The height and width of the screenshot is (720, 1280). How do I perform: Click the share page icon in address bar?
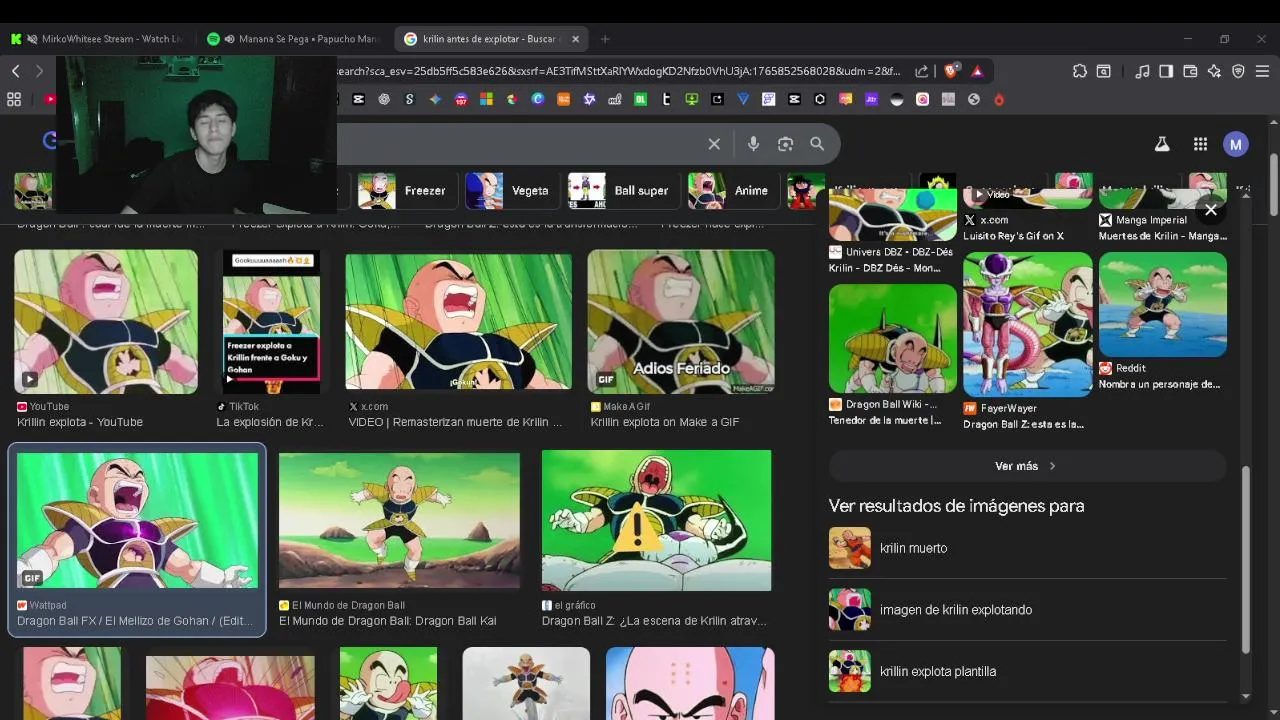pos(921,71)
